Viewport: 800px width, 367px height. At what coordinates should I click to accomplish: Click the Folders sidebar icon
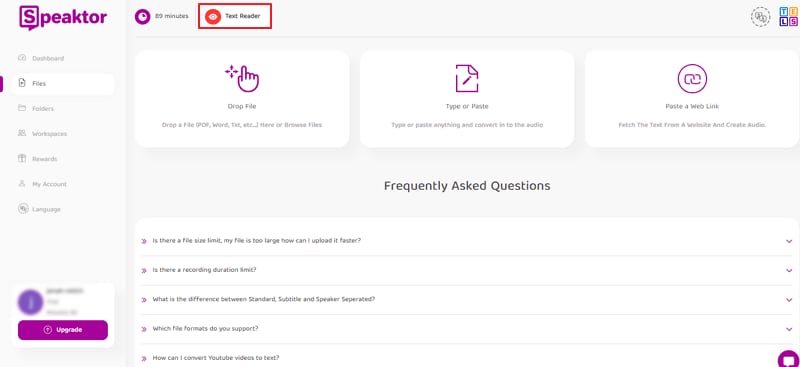click(x=22, y=108)
